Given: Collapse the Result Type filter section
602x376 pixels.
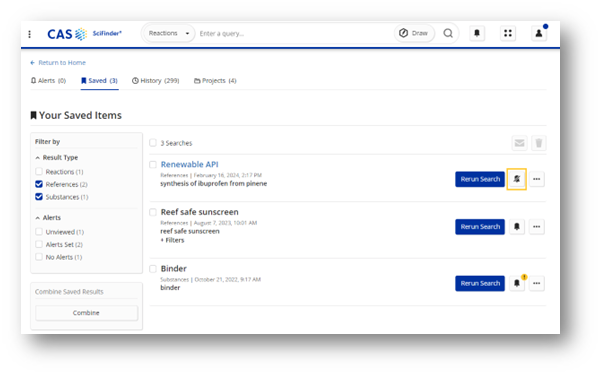Looking at the screenshot, I should pos(56,157).
